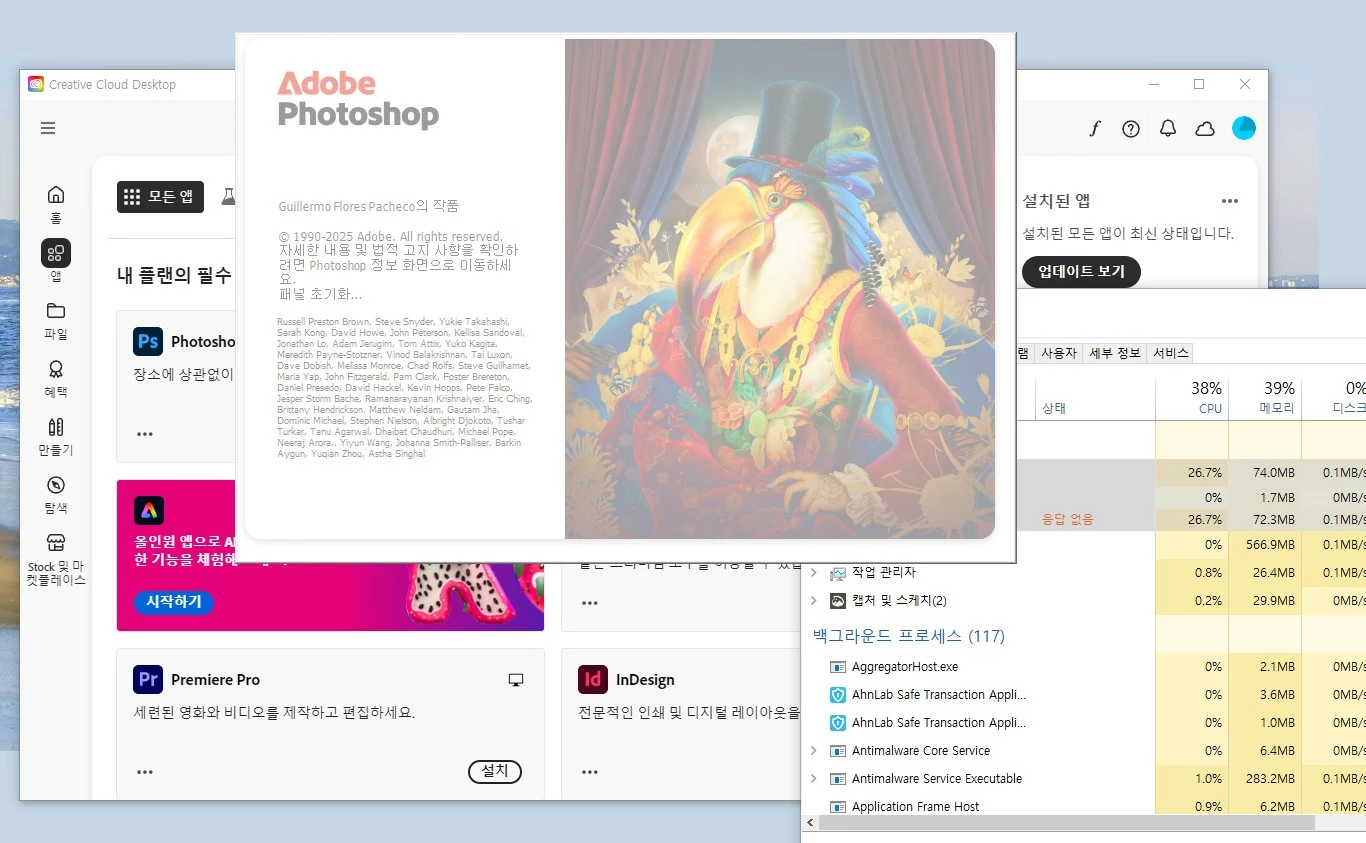Open the Files section in sidebar
This screenshot has height=843, width=1366.
pyautogui.click(x=56, y=320)
